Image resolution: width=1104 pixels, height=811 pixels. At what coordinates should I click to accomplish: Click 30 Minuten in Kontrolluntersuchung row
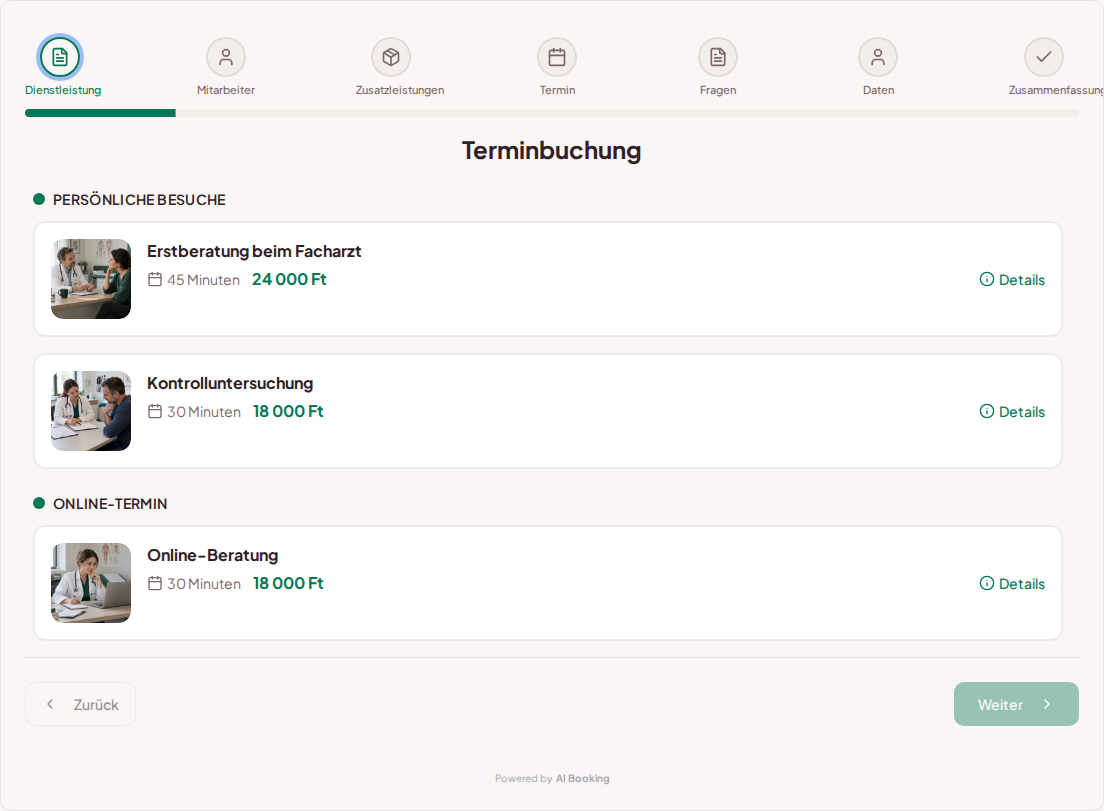(204, 411)
